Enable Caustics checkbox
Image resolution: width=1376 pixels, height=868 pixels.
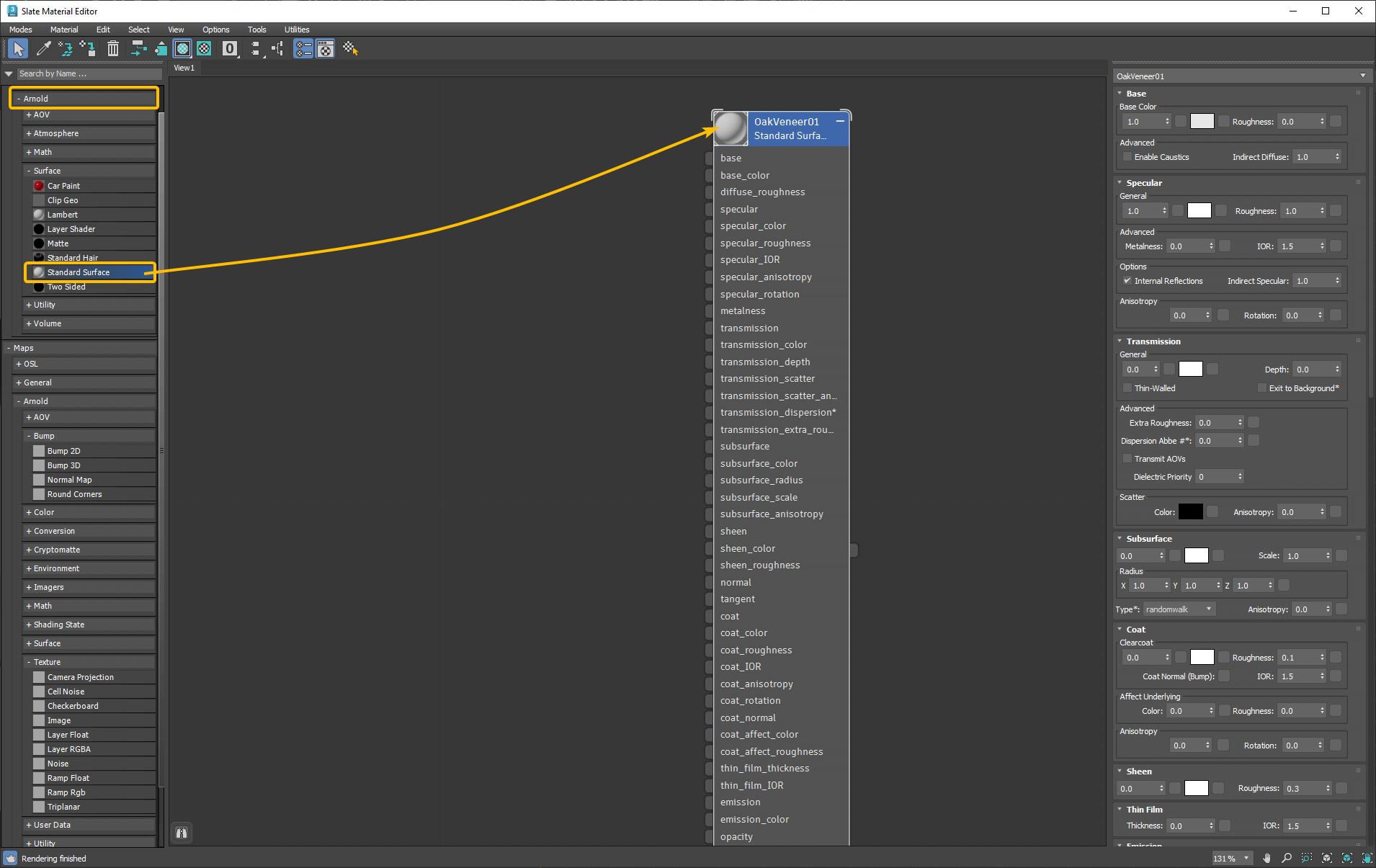[x=1127, y=157]
